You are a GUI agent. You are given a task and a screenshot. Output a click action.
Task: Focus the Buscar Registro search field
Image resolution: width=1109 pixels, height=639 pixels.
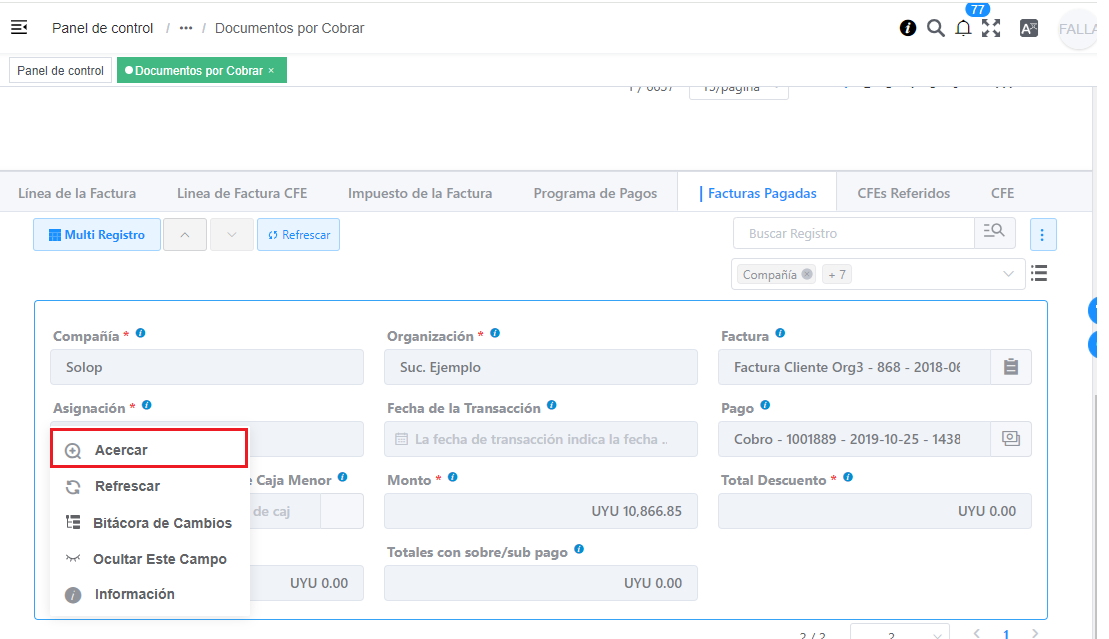click(854, 234)
